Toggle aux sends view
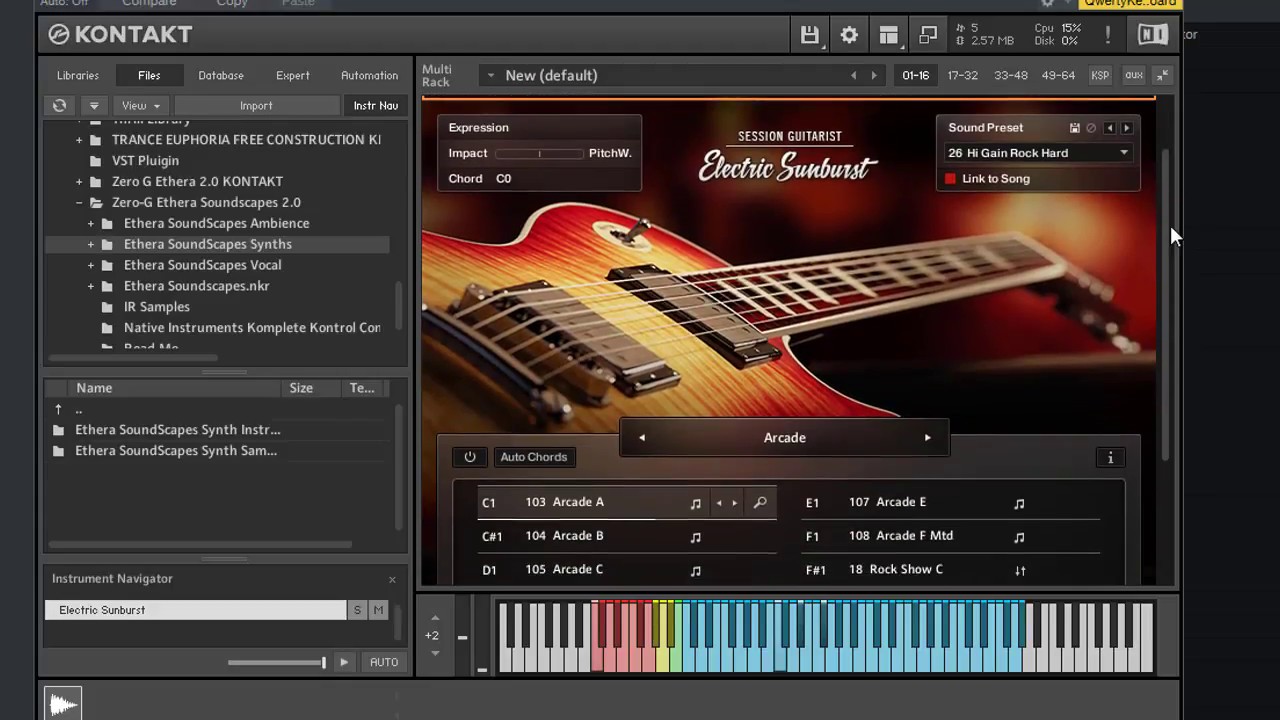 1133,75
